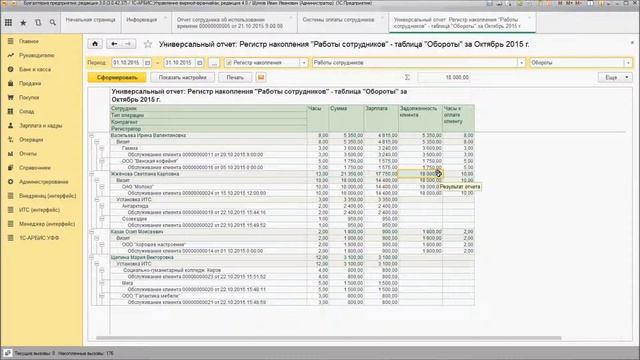Screen dimensions: 640x360
Task: Close the Информация tab
Action: pos(165,18)
